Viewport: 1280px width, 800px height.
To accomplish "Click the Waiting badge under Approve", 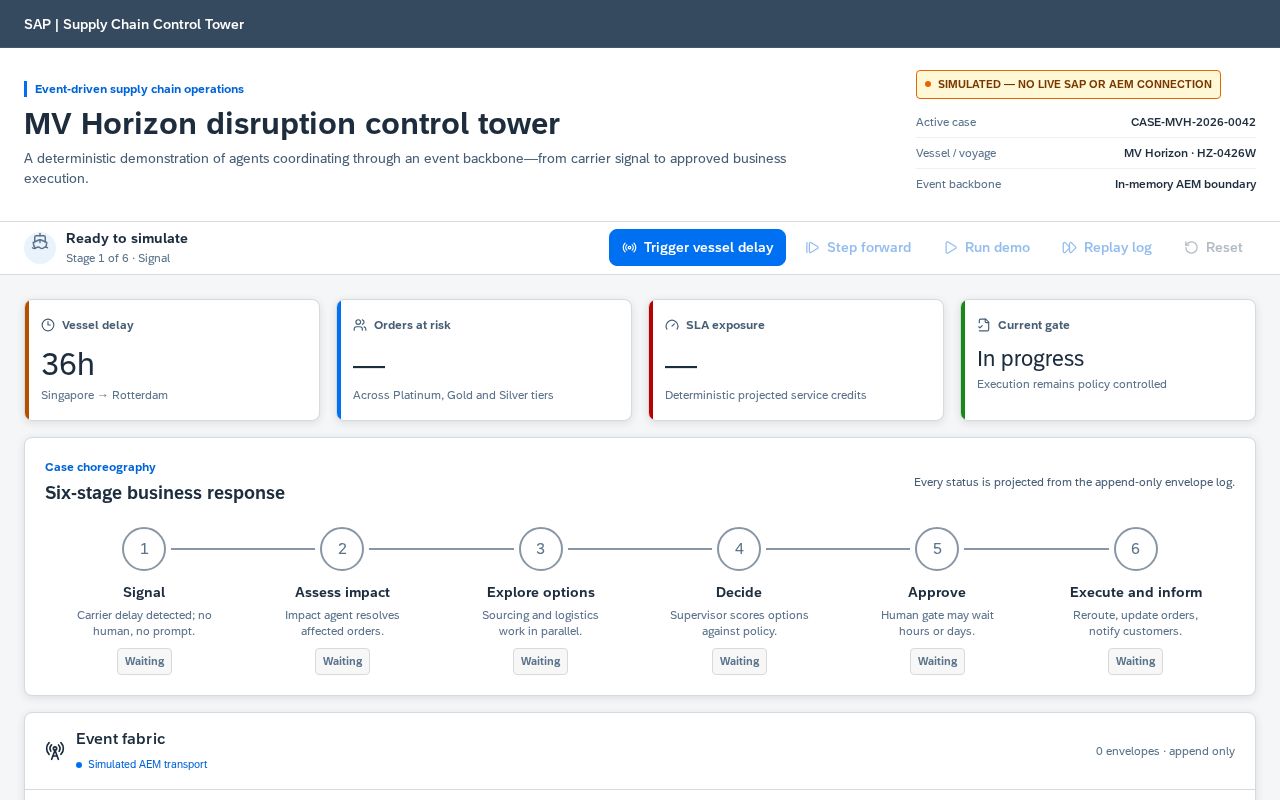I will point(937,661).
